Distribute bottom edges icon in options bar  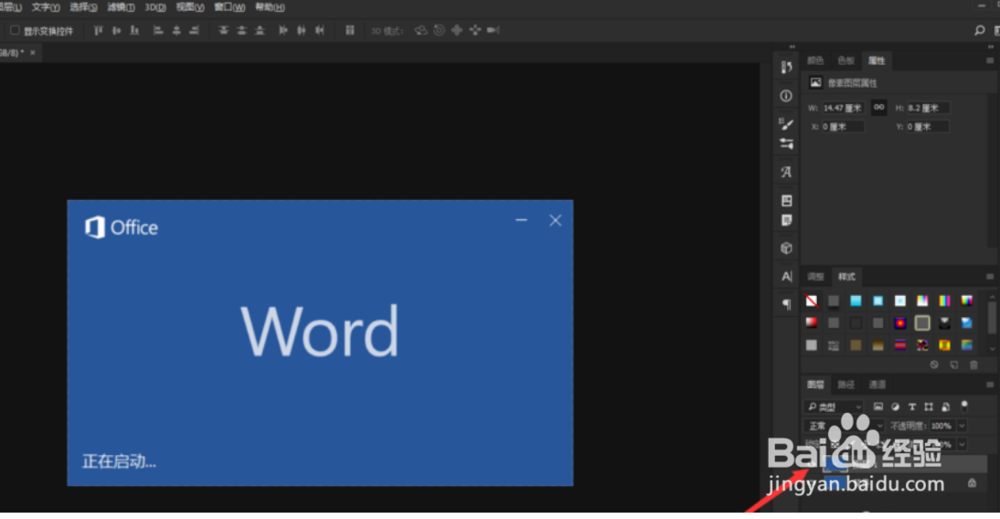click(260, 30)
